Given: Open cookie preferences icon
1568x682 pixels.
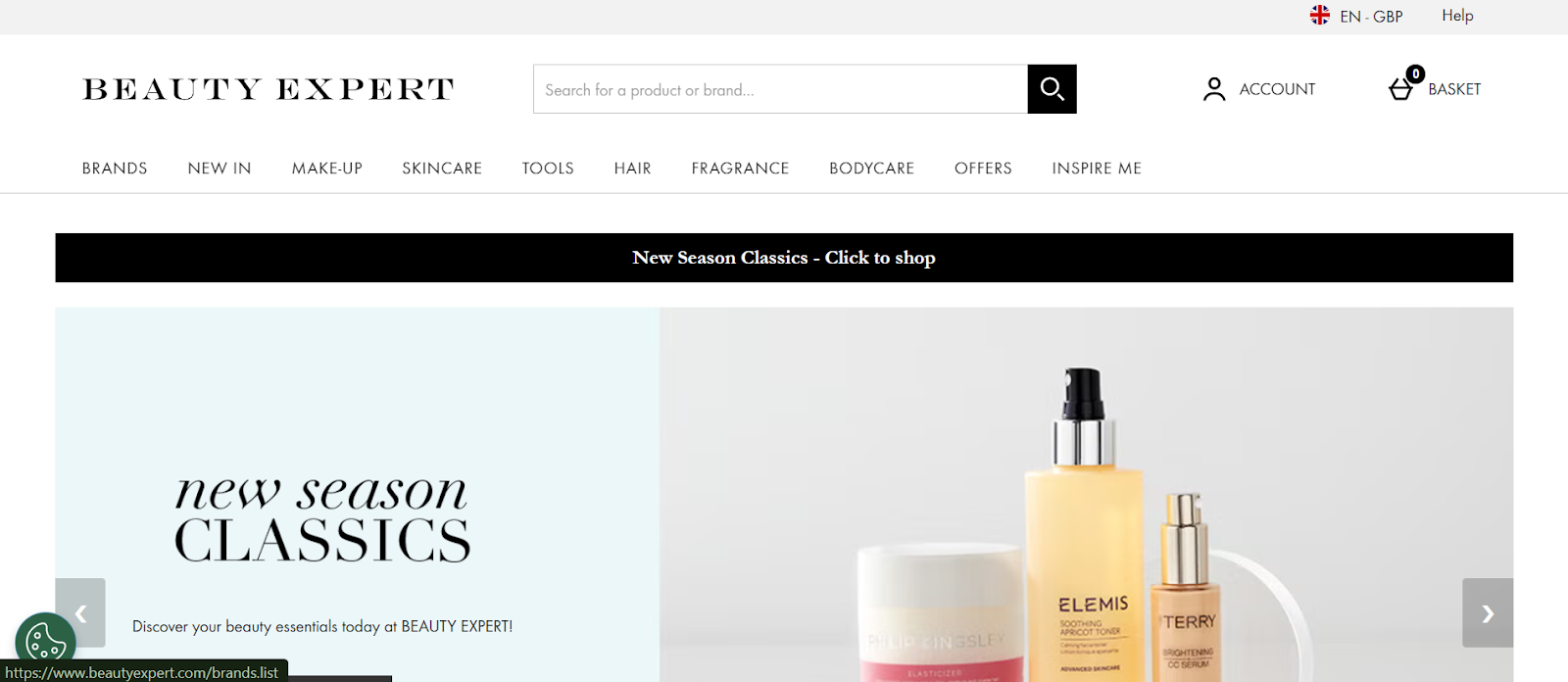Looking at the screenshot, I should tap(46, 643).
